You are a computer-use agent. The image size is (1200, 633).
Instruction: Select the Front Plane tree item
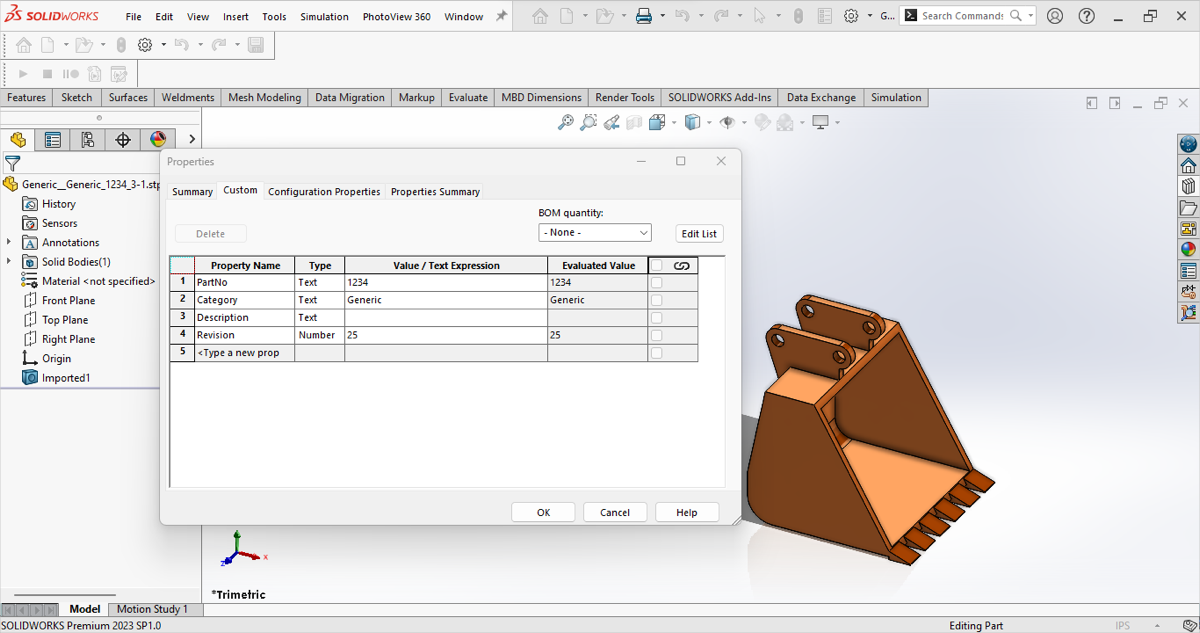[x=60, y=300]
